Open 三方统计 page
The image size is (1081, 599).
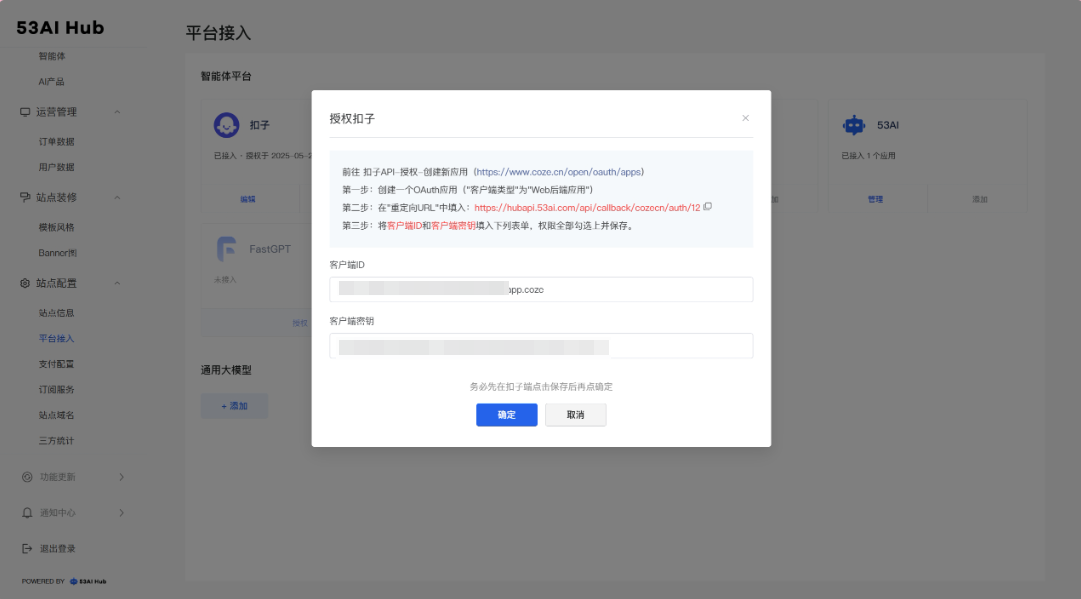(x=57, y=440)
